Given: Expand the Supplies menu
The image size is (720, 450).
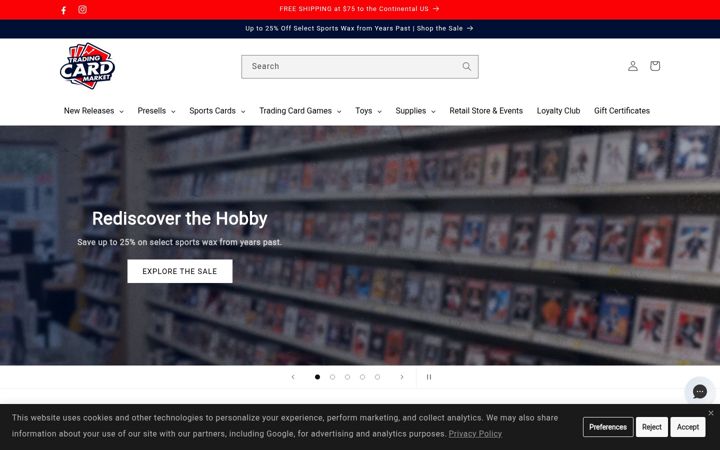Looking at the screenshot, I should click(416, 111).
